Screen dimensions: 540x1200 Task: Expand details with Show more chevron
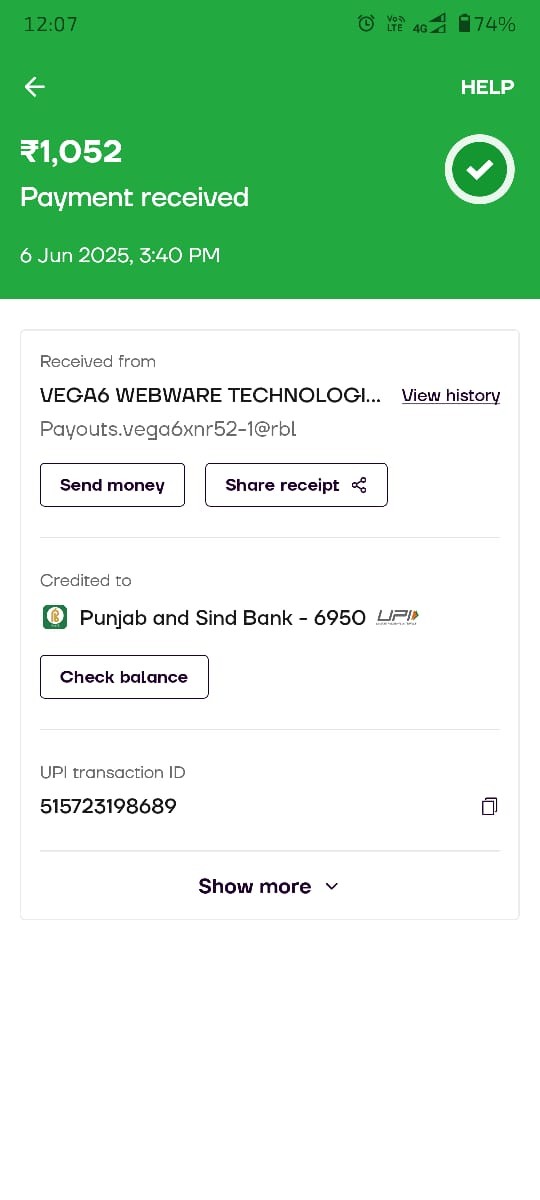(x=332, y=886)
